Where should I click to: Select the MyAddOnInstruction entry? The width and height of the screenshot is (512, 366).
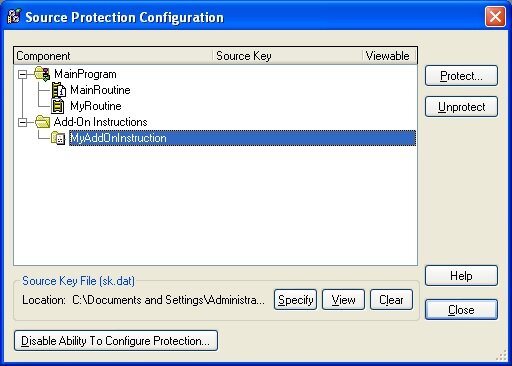click(x=242, y=138)
